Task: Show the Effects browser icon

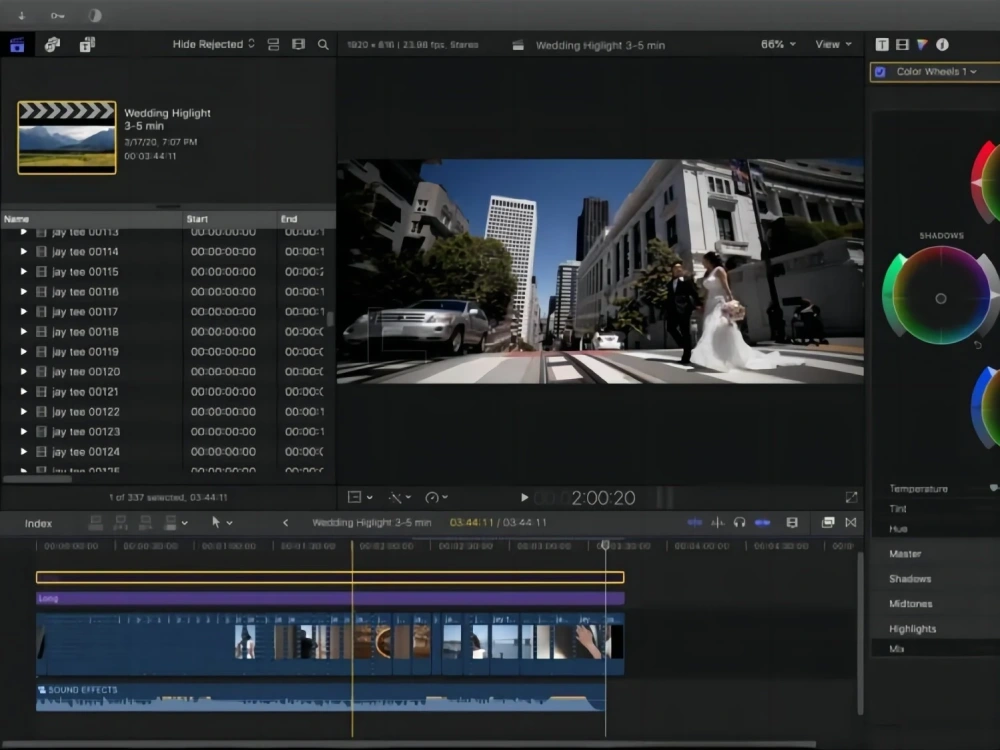Action: pos(828,522)
